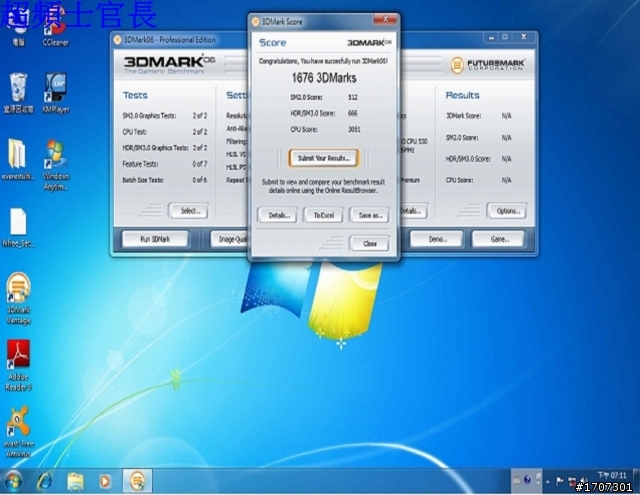Launch the KMPlayer desktop shortcut

click(56, 93)
